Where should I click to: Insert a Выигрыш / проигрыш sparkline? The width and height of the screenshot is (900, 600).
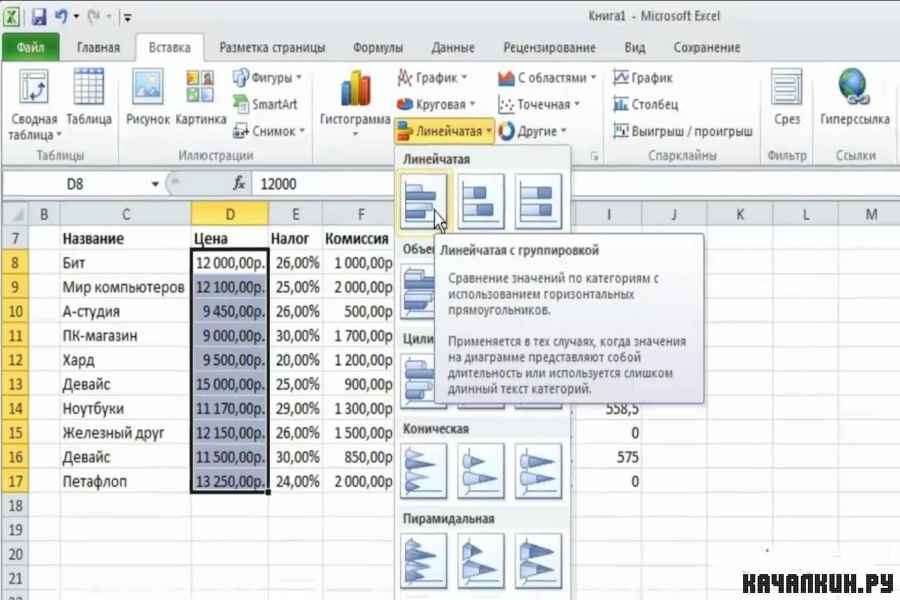tap(683, 131)
